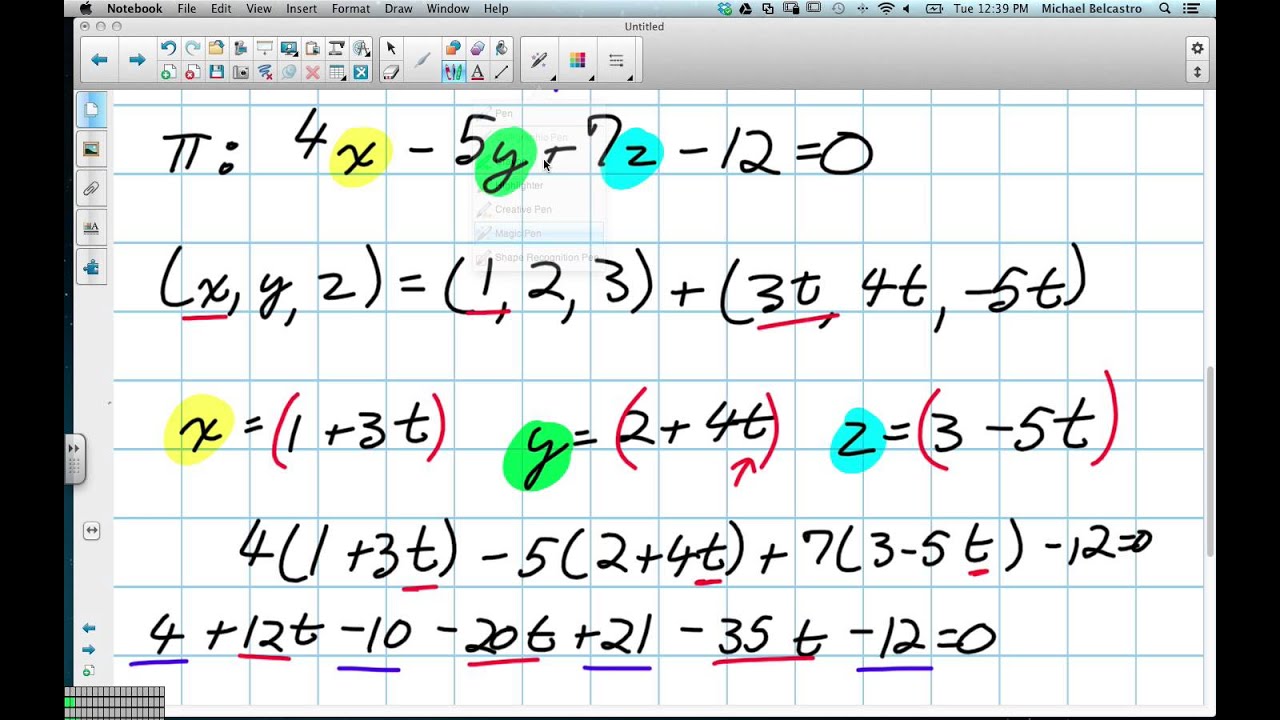Screen dimensions: 1280x720
Task: Open the Add-ons puzzle piece tab
Action: [x=91, y=267]
